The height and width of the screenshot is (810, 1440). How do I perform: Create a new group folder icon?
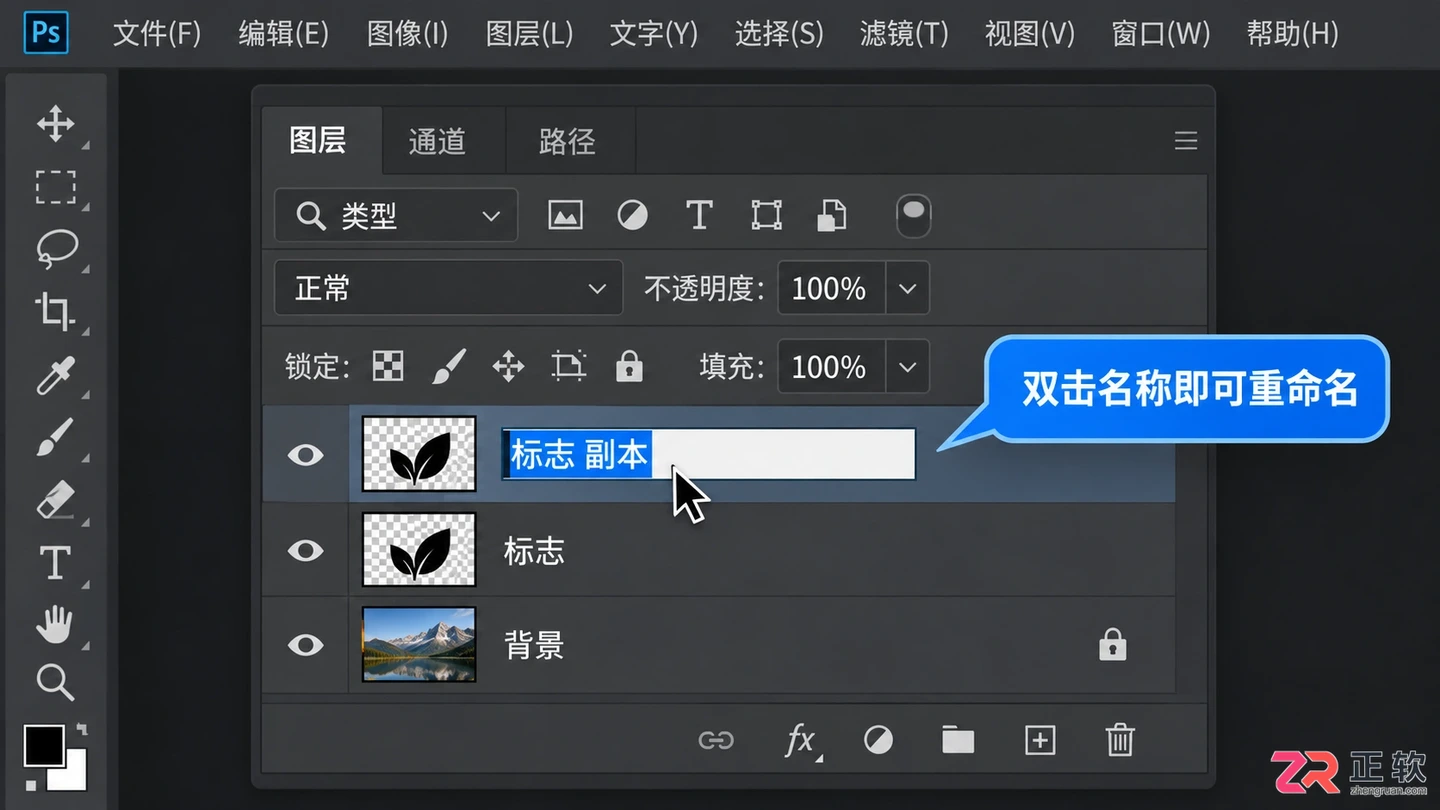point(958,740)
